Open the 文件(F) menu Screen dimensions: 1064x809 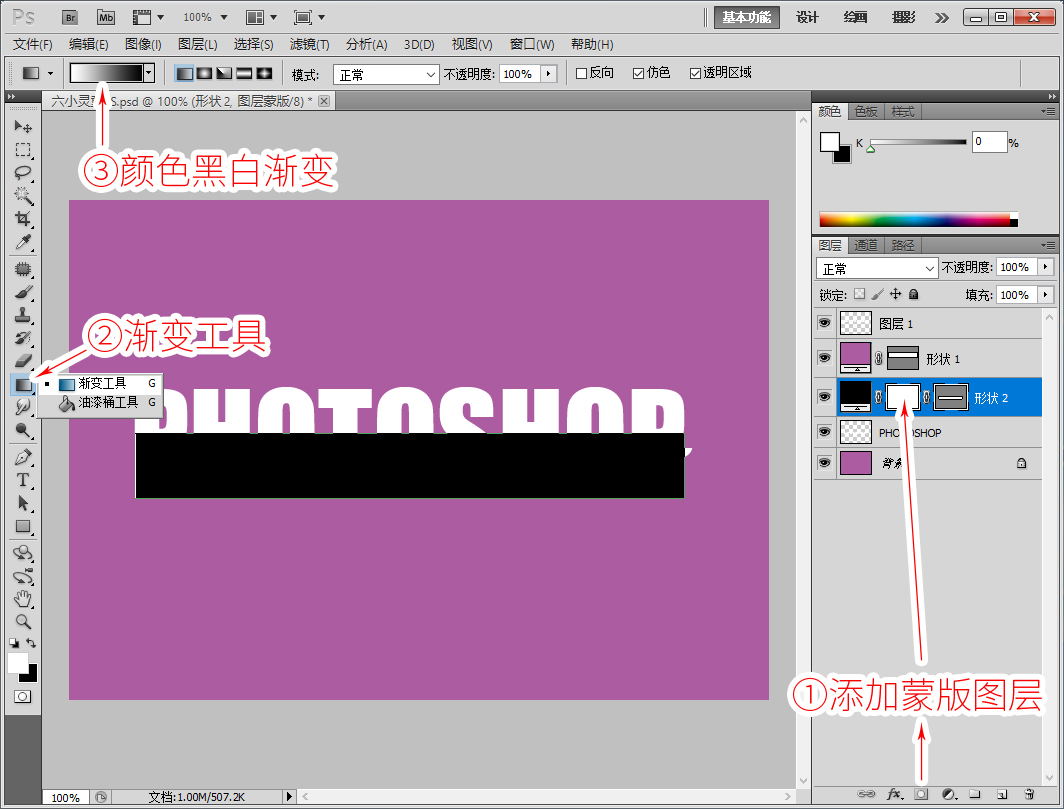coord(33,45)
